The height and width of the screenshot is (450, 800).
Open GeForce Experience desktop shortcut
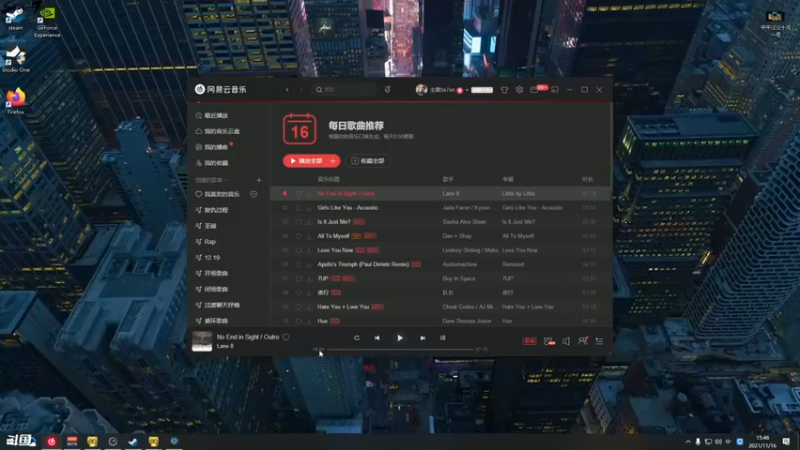47,21
